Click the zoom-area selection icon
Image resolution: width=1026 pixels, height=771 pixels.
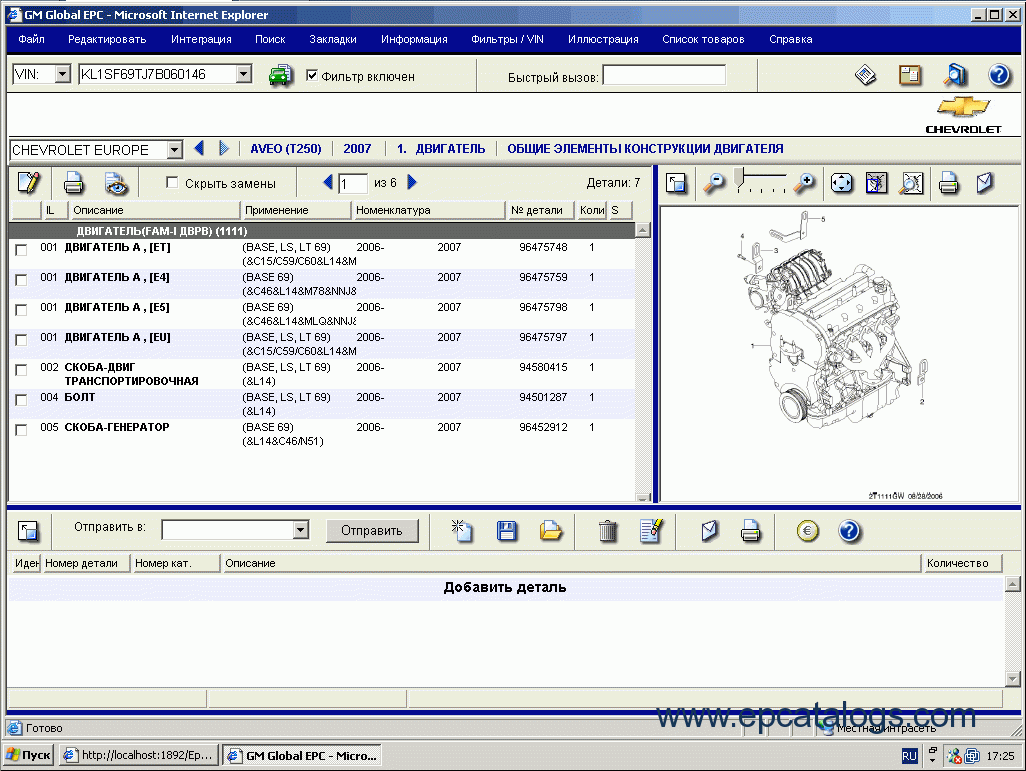point(877,183)
